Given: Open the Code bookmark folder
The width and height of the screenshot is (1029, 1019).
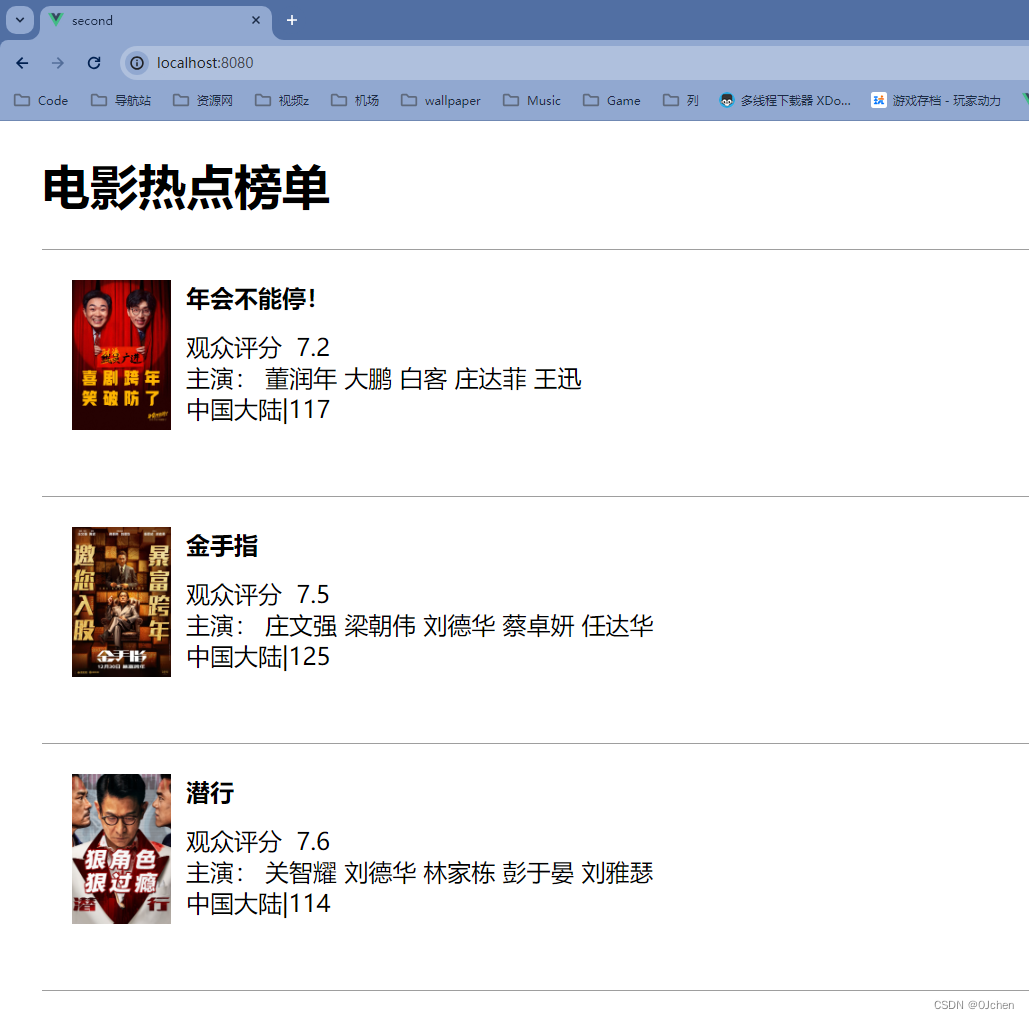Looking at the screenshot, I should pyautogui.click(x=41, y=100).
